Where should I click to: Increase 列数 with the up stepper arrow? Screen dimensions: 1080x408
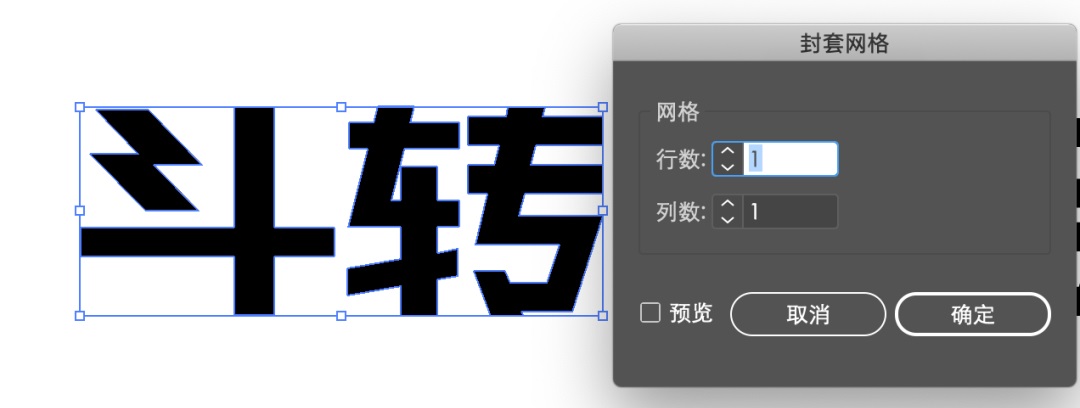click(x=728, y=204)
